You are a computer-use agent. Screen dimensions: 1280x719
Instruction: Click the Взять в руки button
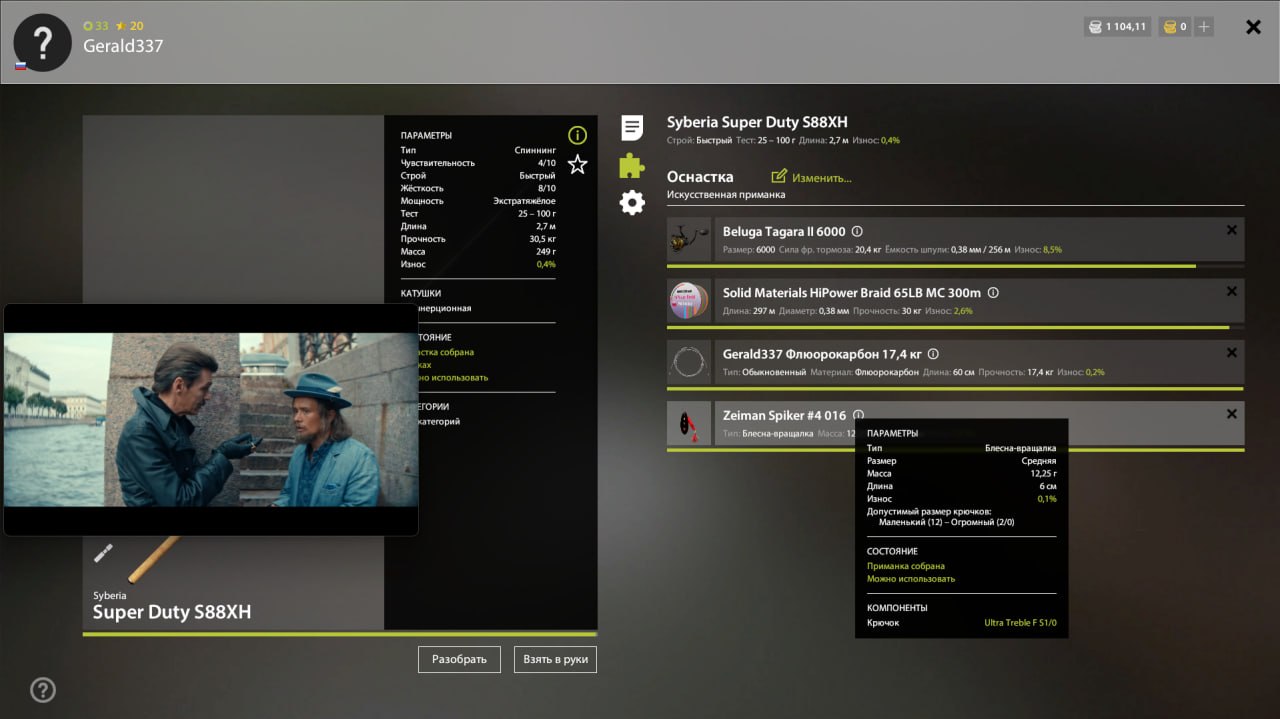click(x=555, y=659)
